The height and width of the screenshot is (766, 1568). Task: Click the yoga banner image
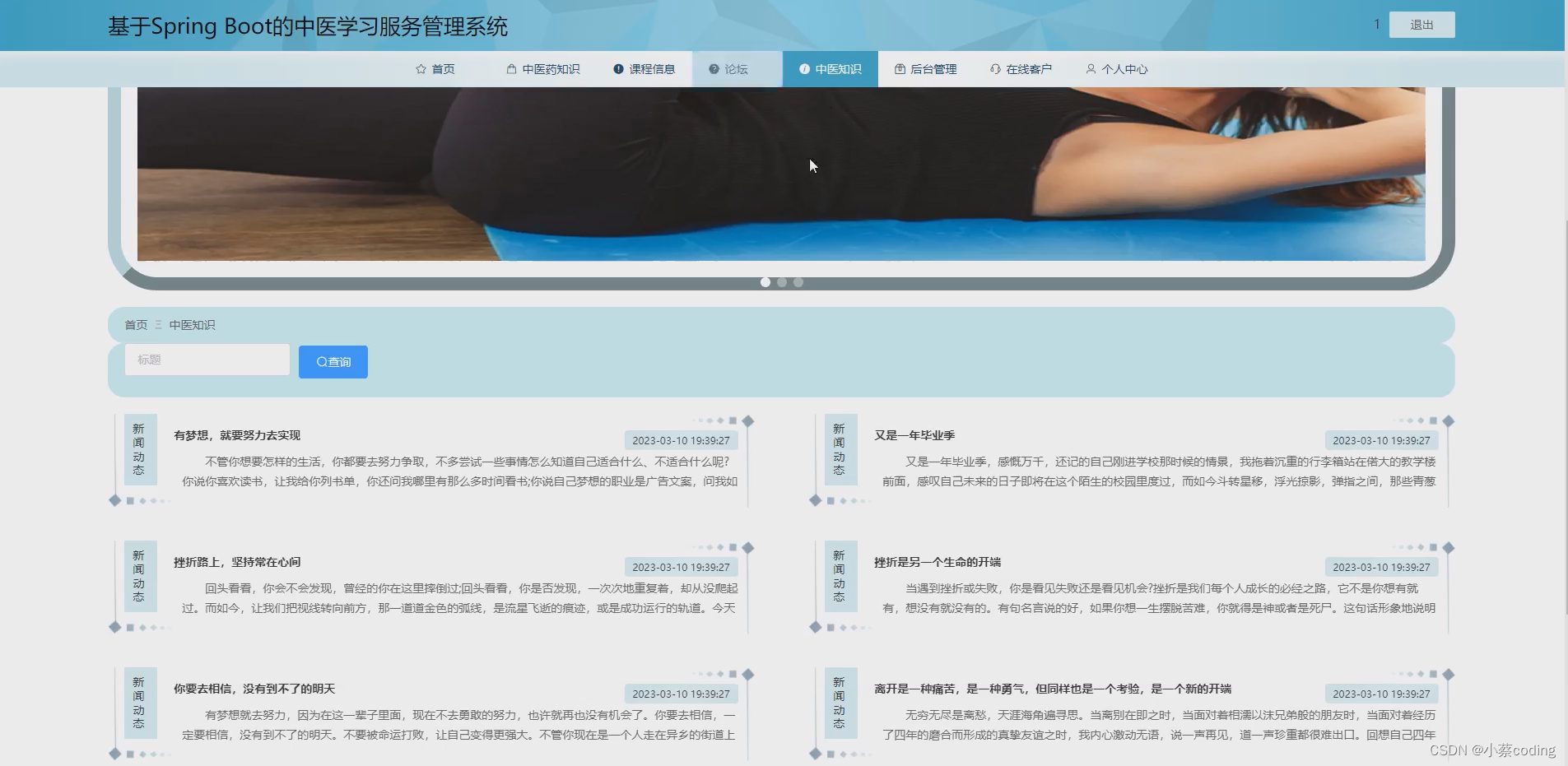coord(781,174)
